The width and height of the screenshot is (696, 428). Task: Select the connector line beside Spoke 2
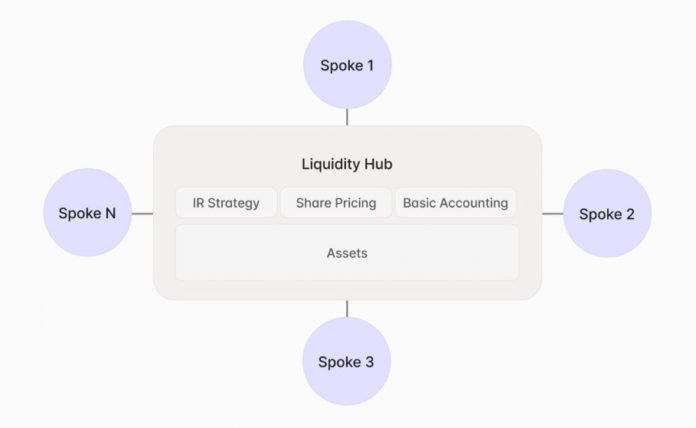pos(552,213)
